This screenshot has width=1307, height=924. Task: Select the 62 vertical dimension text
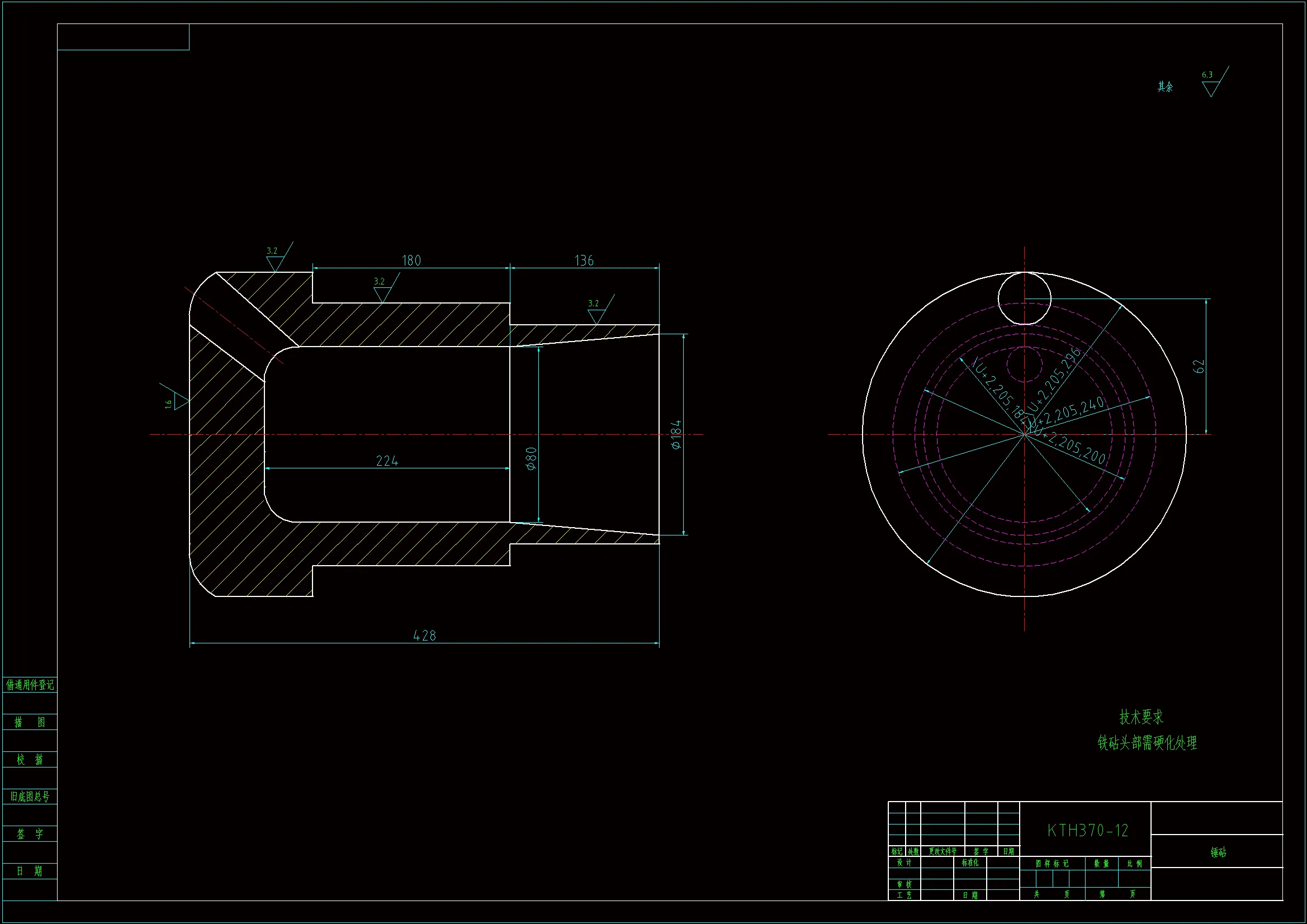pyautogui.click(x=1200, y=367)
